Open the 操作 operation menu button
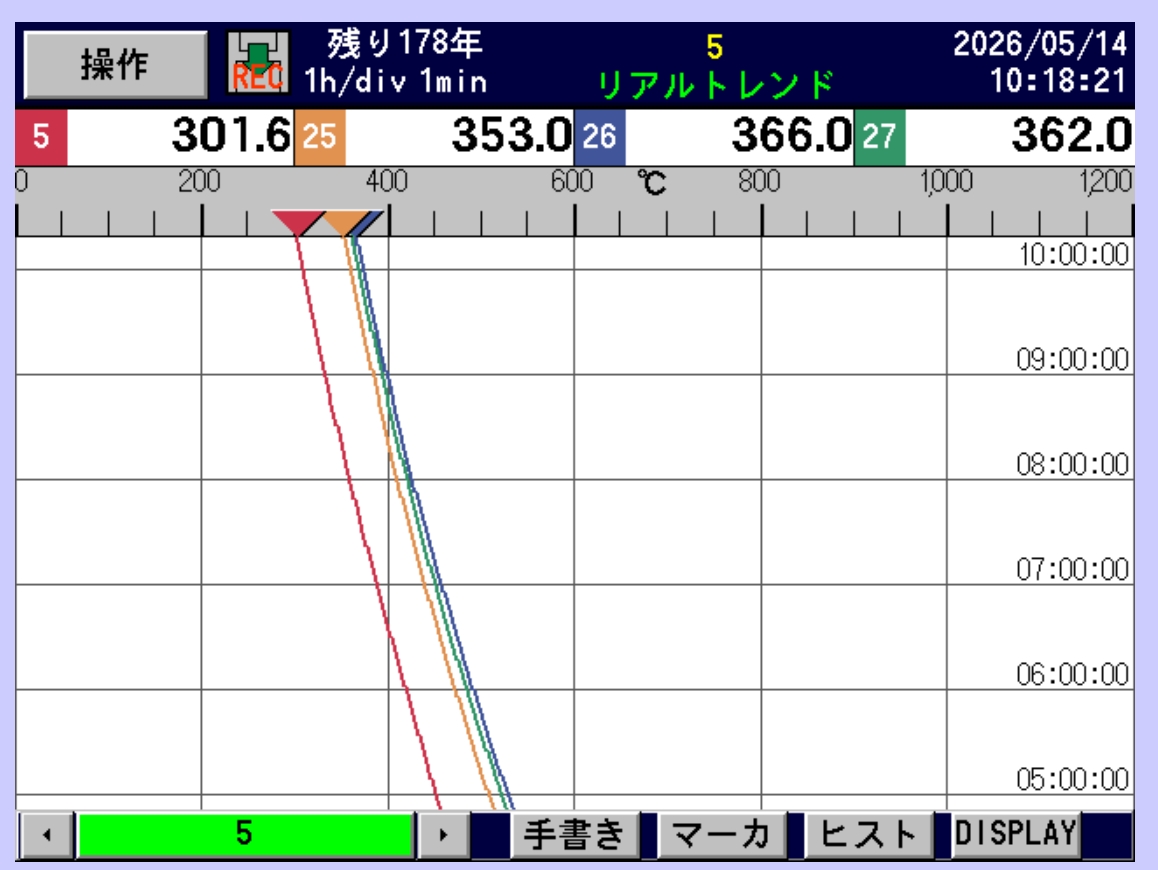The width and height of the screenshot is (1158, 870). pos(115,64)
